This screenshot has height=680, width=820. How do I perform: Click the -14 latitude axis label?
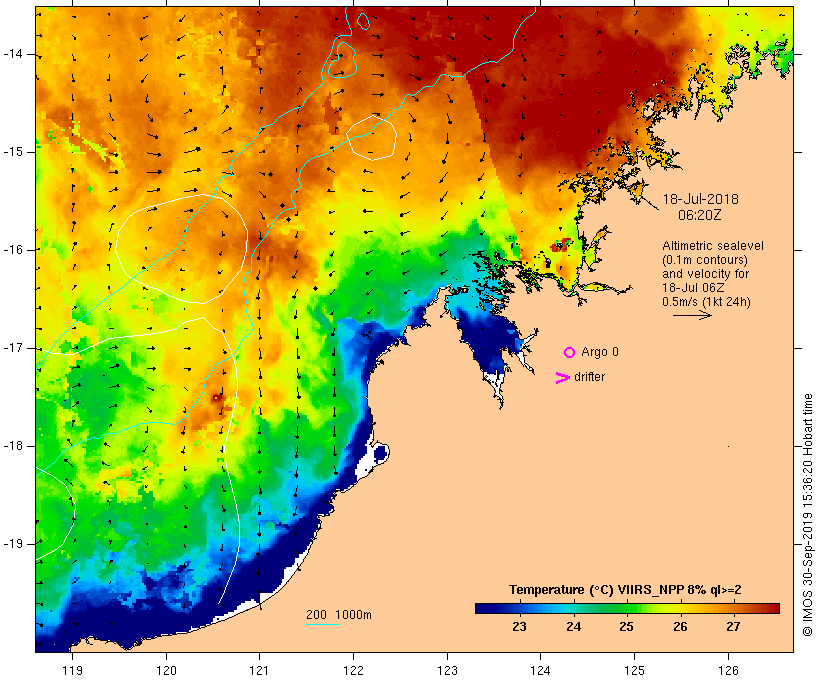[13, 54]
